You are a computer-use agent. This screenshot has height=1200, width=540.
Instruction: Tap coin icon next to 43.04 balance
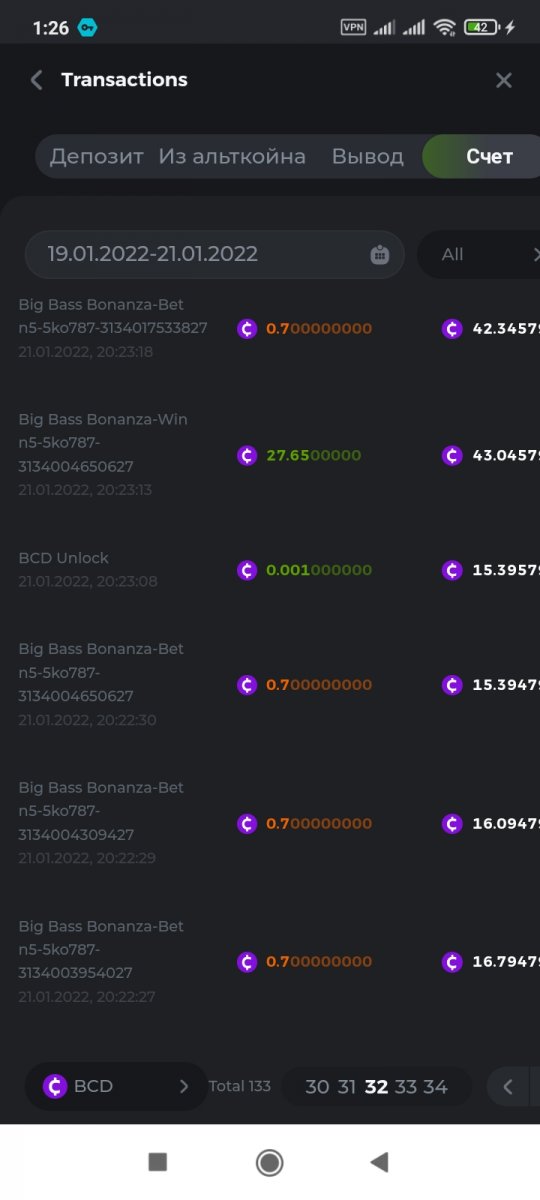pos(452,455)
